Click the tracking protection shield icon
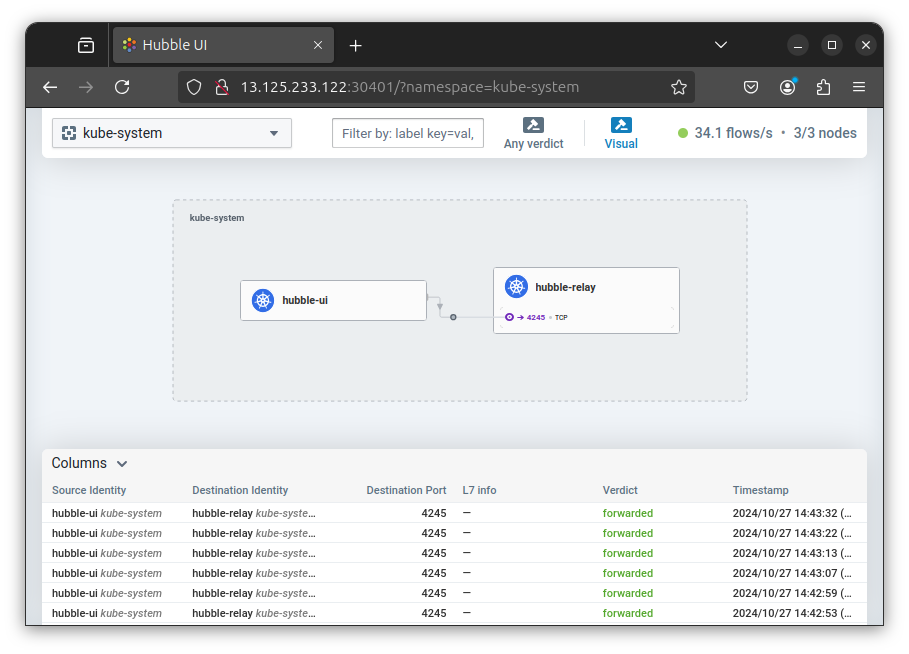 coord(194,87)
